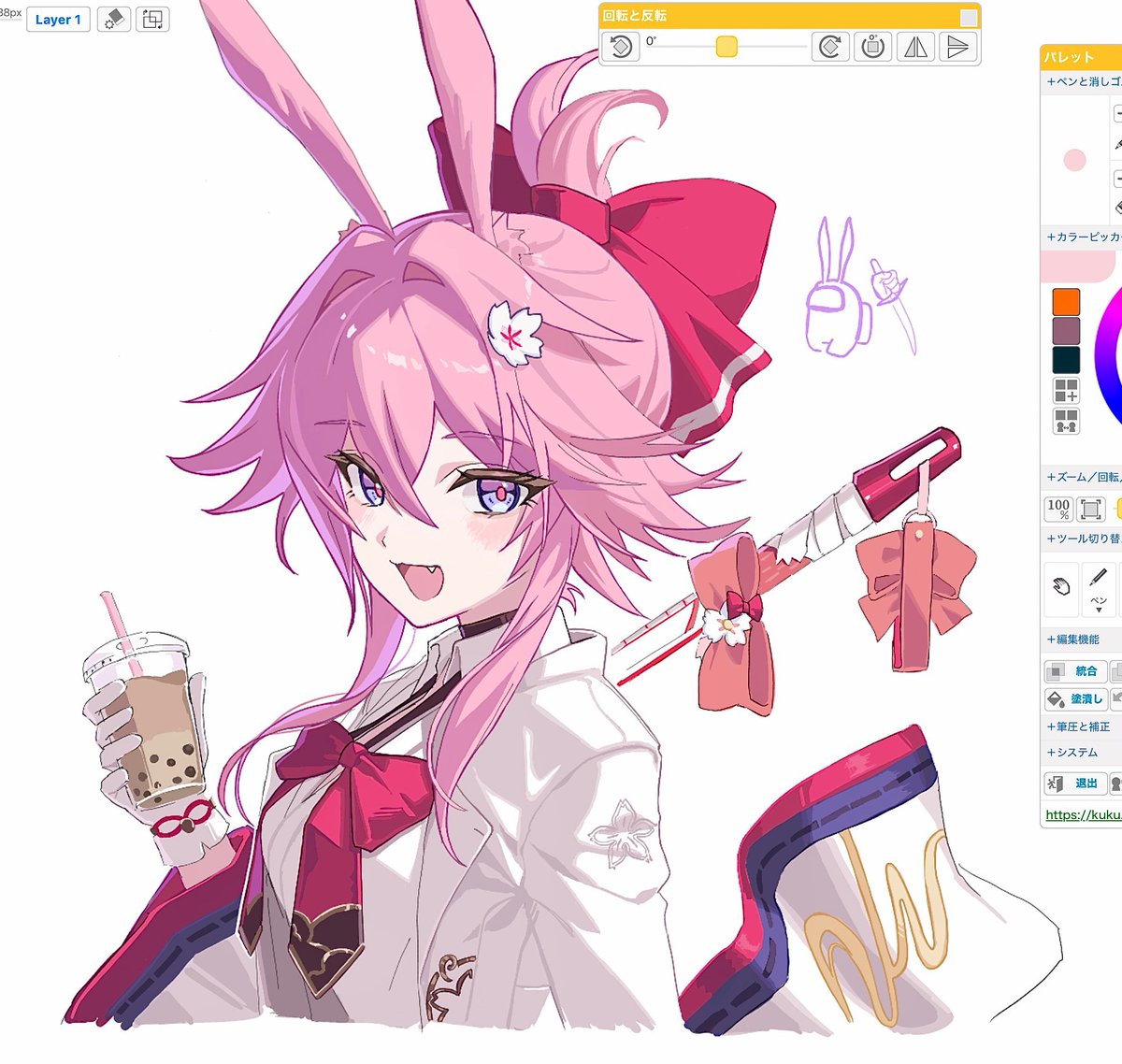Reset canvas rotation to zero degrees
Image resolution: width=1122 pixels, height=1064 pixels.
click(x=873, y=47)
